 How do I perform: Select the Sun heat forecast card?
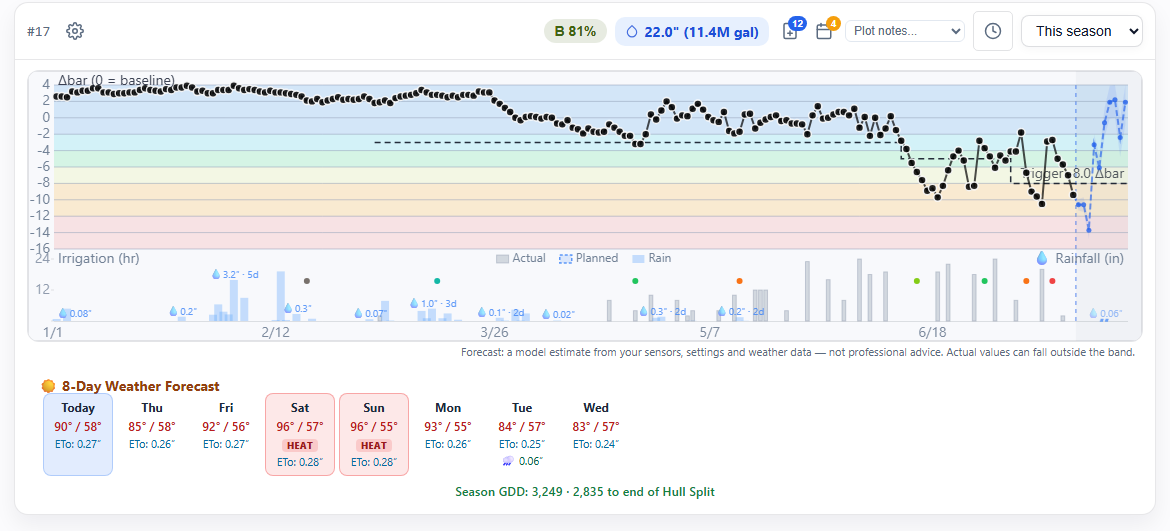(374, 435)
